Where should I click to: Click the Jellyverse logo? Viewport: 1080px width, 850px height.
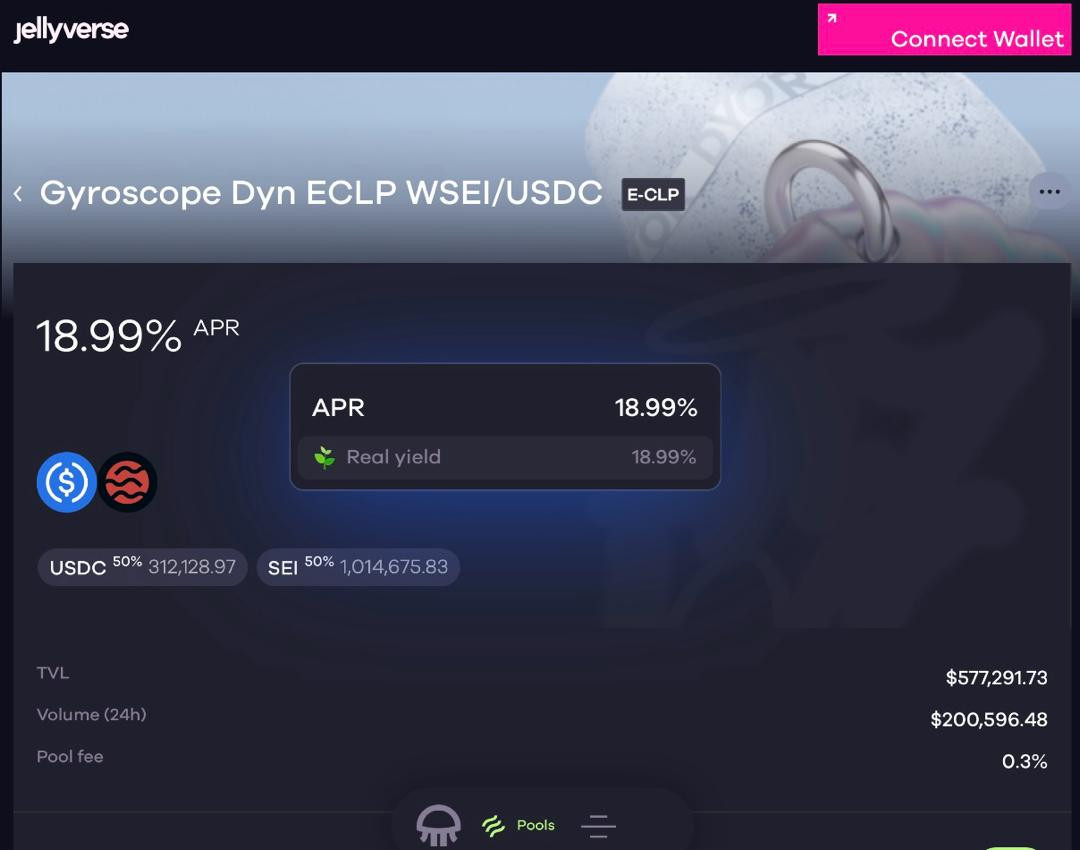(71, 30)
